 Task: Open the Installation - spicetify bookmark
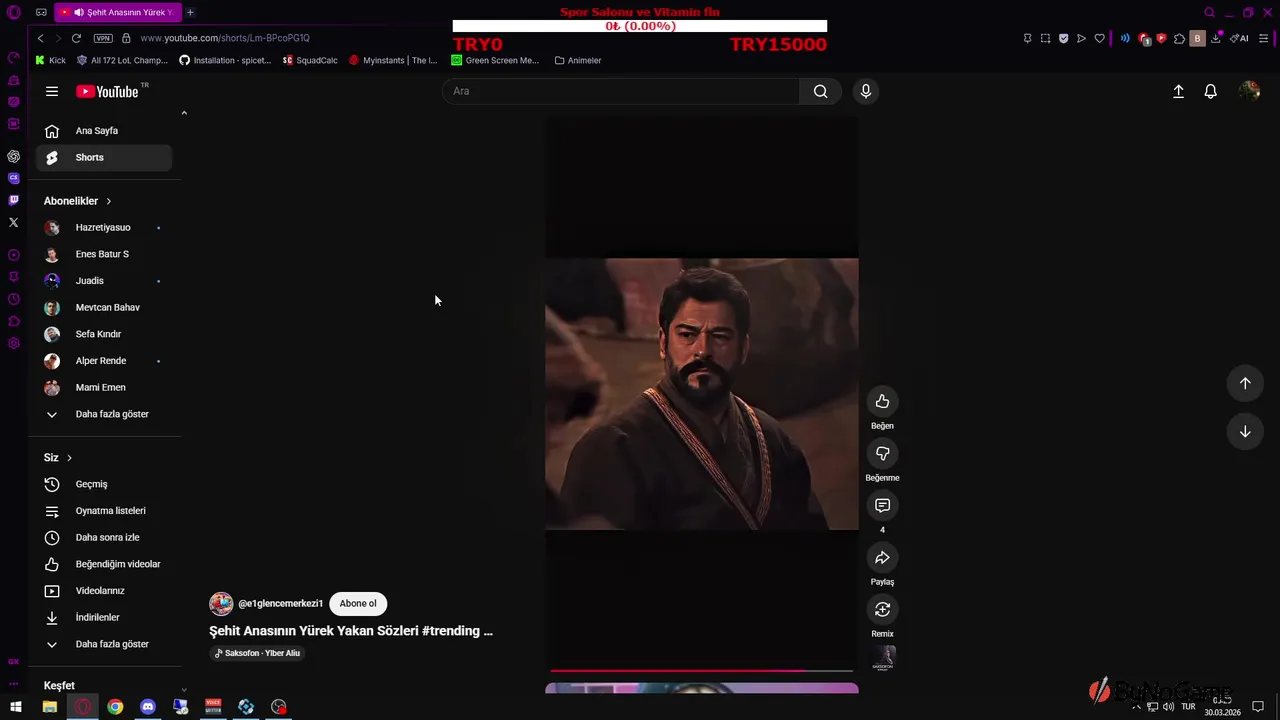[x=225, y=60]
